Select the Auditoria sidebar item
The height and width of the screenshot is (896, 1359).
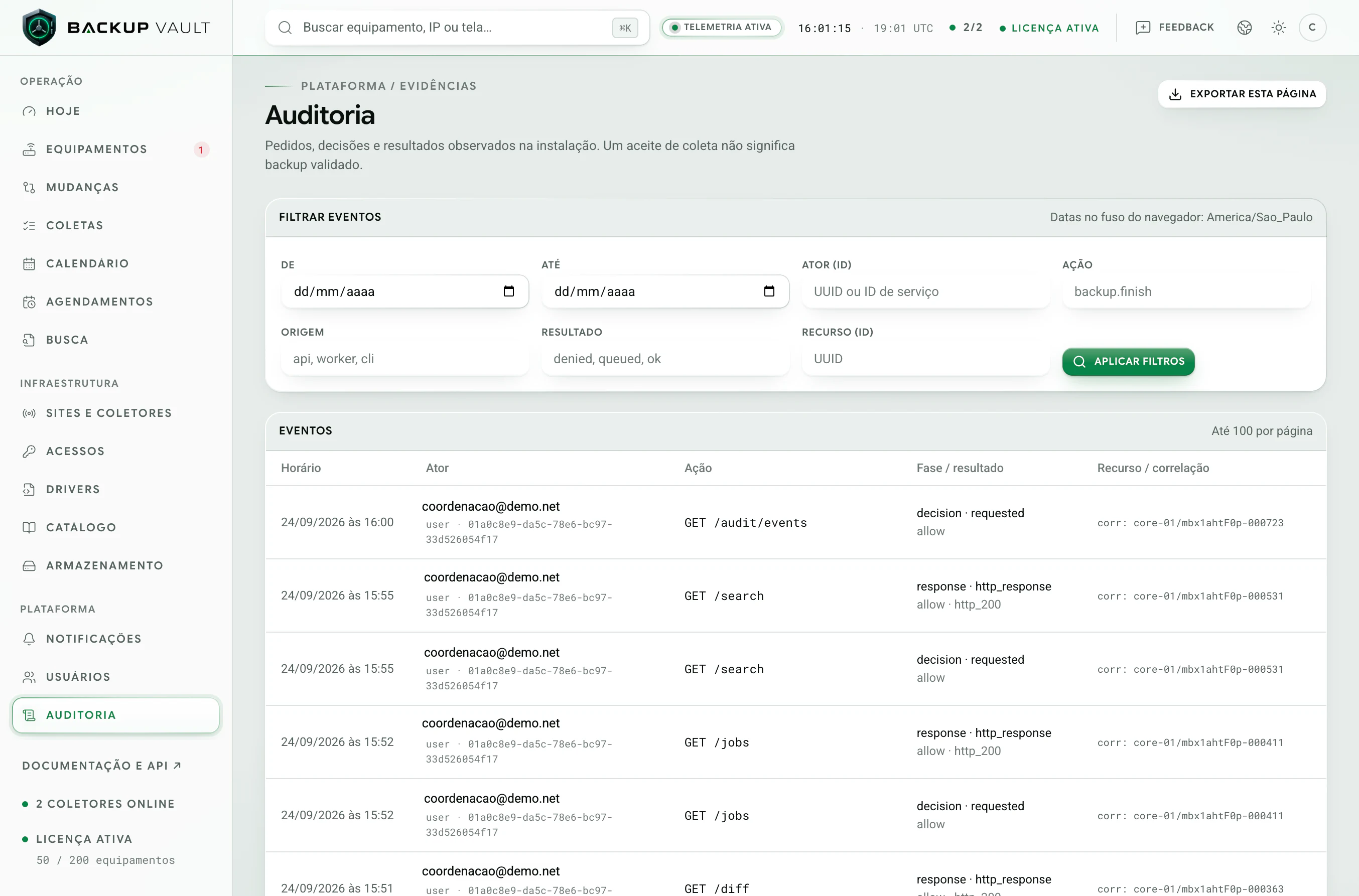point(116,715)
